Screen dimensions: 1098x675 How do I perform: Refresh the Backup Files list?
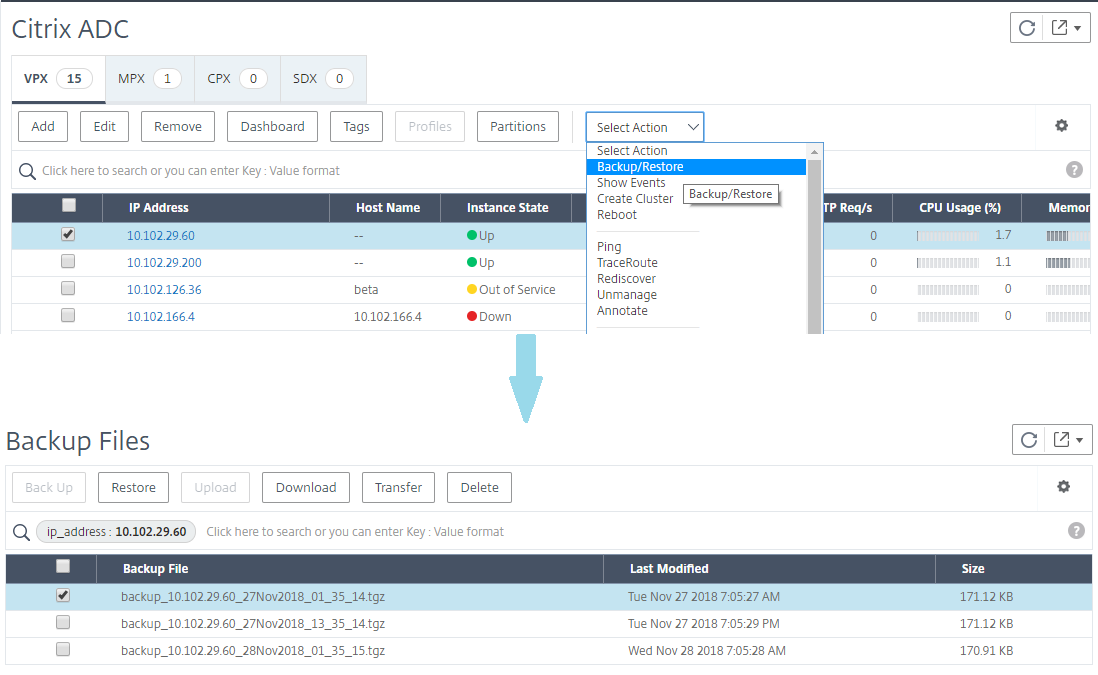click(x=1029, y=440)
